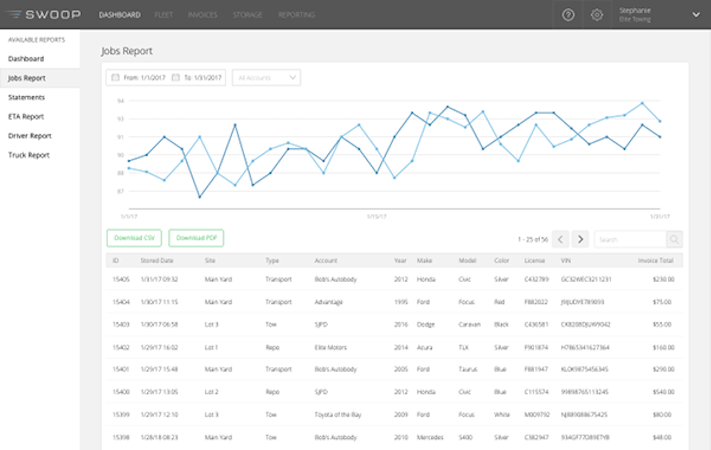Click the Download CSV button
The image size is (711, 450).
pos(134,238)
